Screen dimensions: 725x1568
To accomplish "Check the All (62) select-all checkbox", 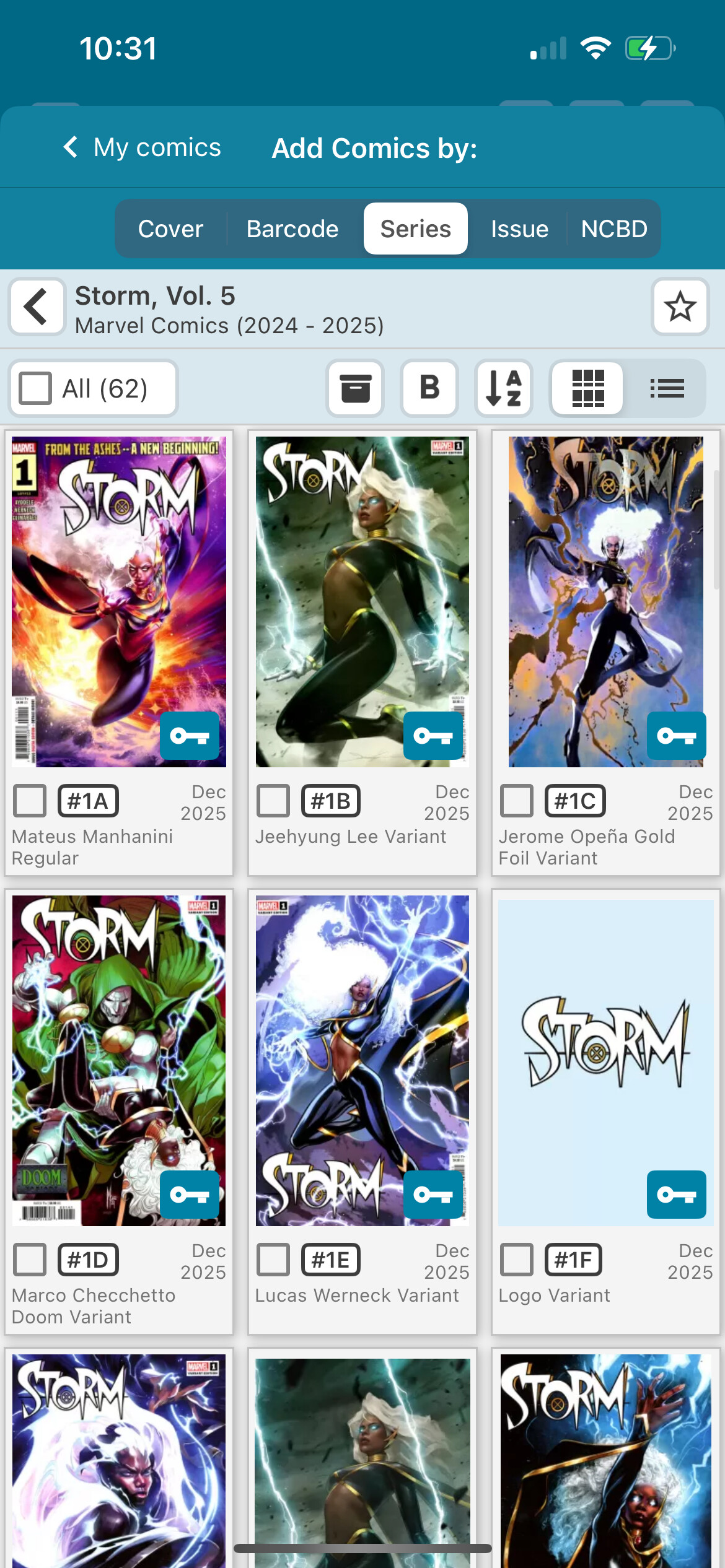I will click(35, 388).
